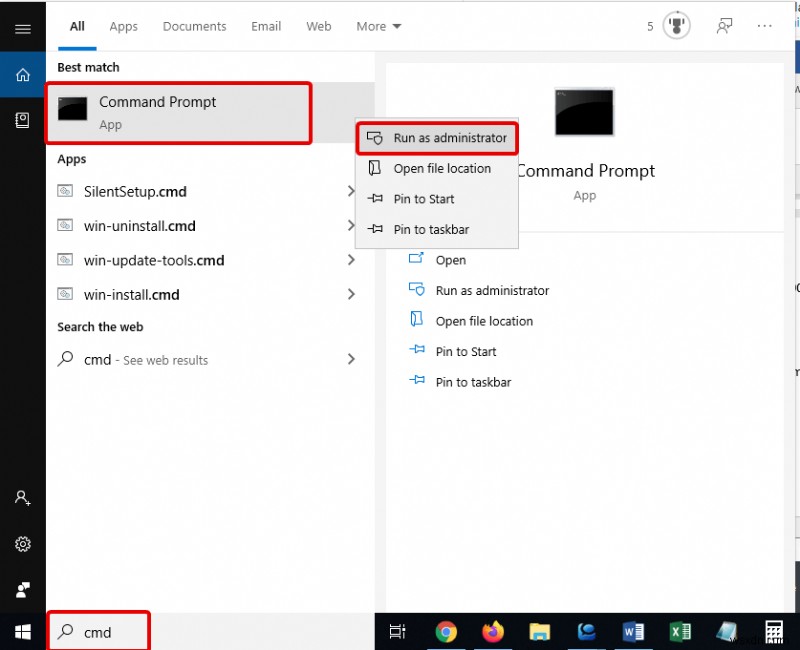Open Microsoft Word from the taskbar

pyautogui.click(x=633, y=632)
